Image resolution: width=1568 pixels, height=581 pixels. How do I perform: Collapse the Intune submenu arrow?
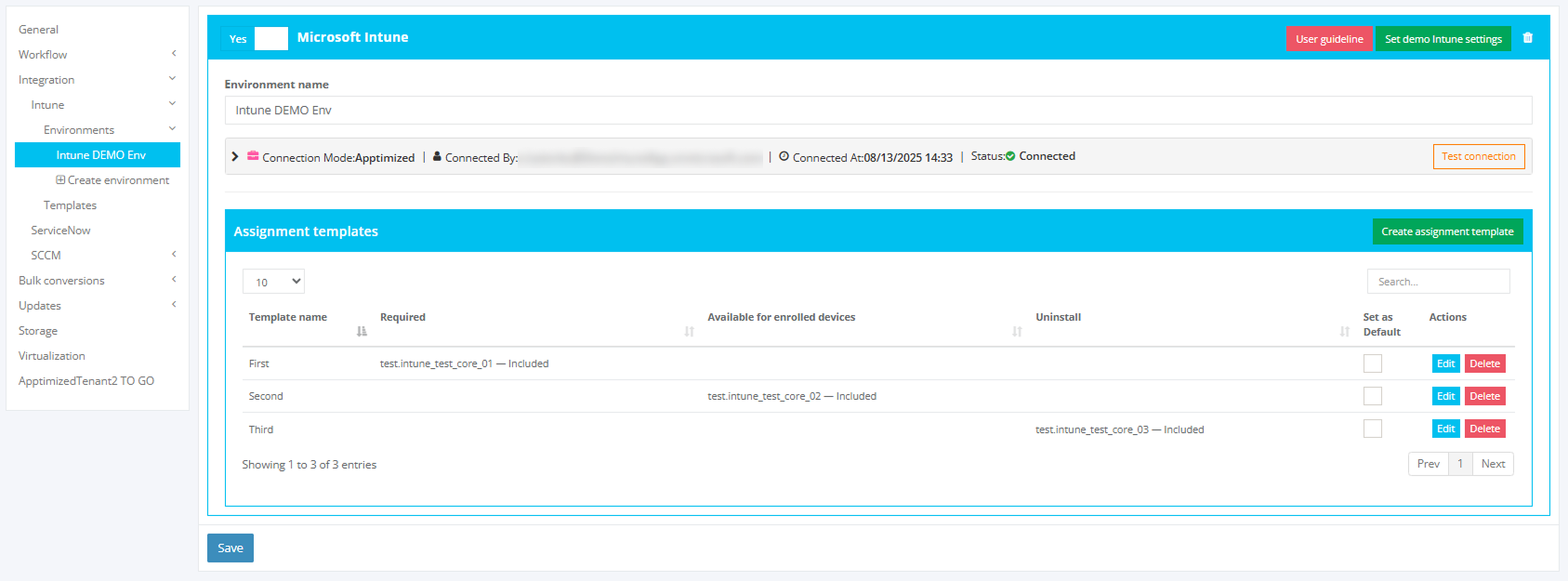click(173, 104)
